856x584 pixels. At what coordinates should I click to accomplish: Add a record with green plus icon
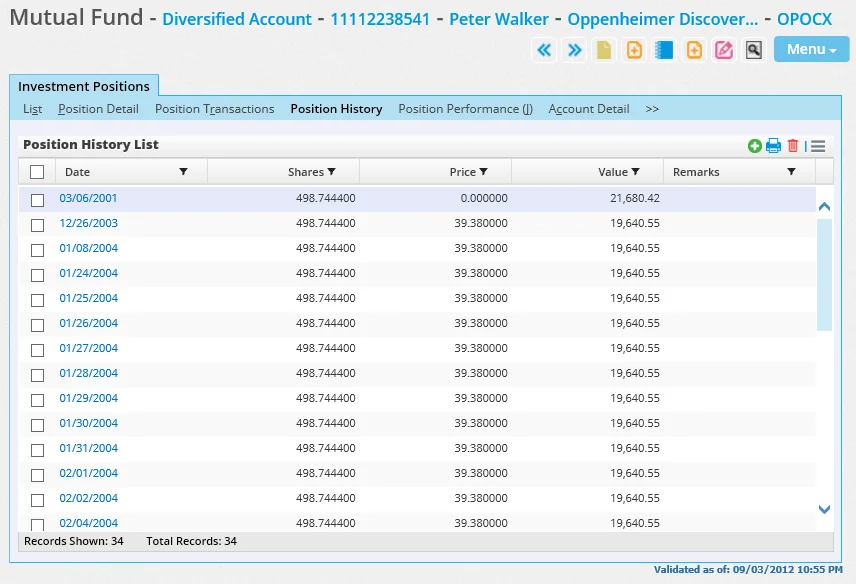click(x=755, y=146)
